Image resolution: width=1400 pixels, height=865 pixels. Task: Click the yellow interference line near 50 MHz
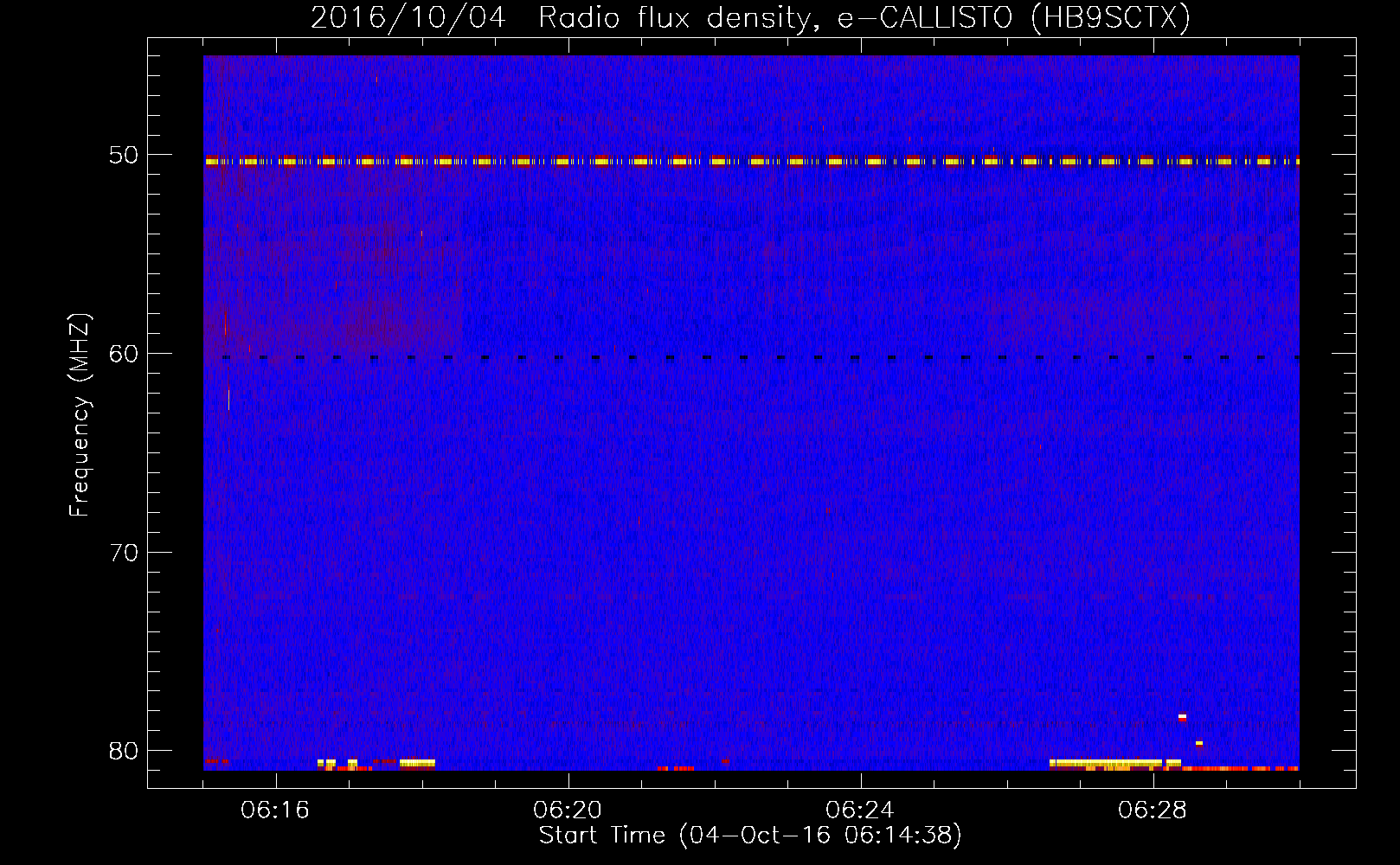751,161
